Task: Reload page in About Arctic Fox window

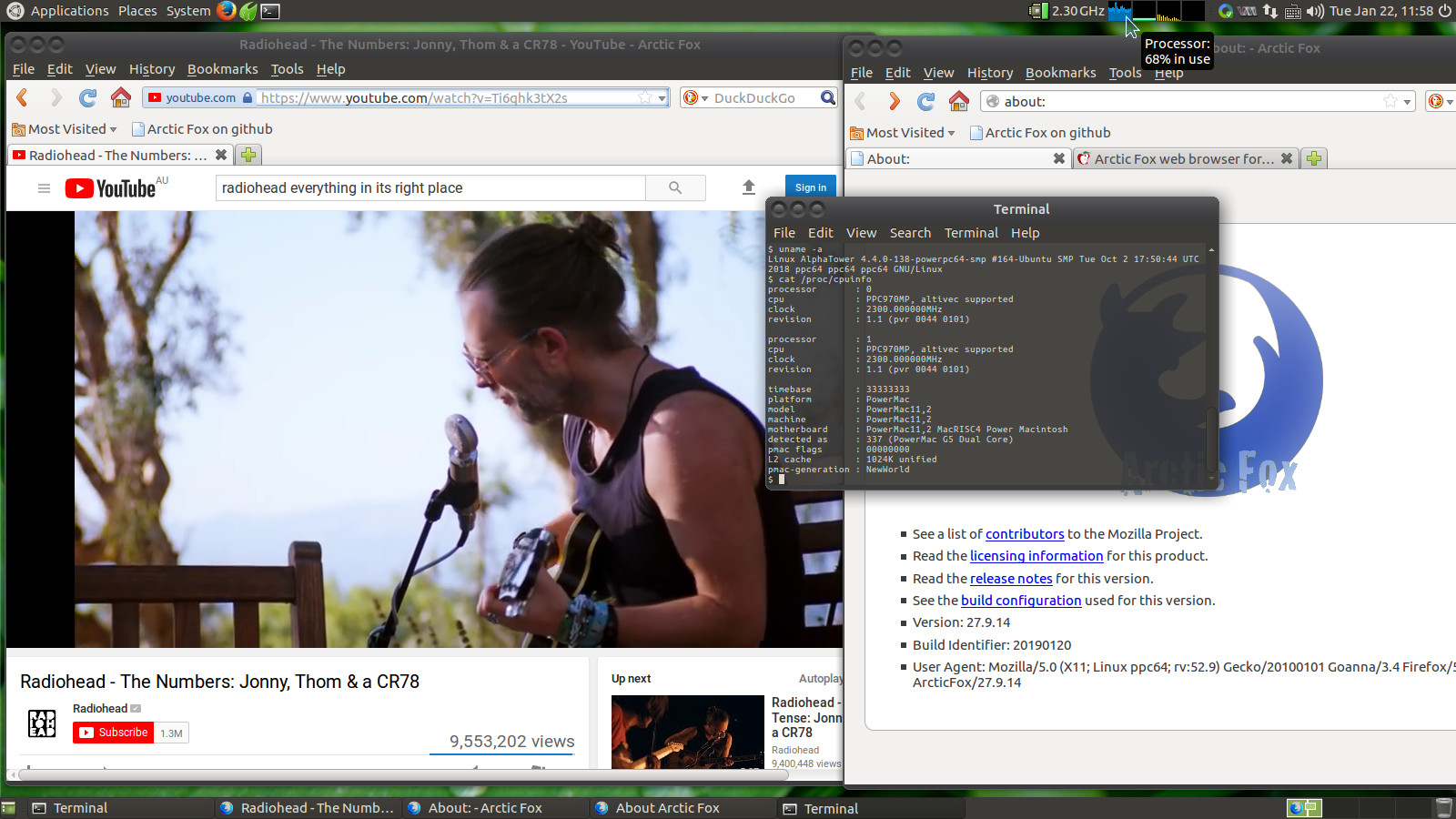Action: click(x=925, y=101)
